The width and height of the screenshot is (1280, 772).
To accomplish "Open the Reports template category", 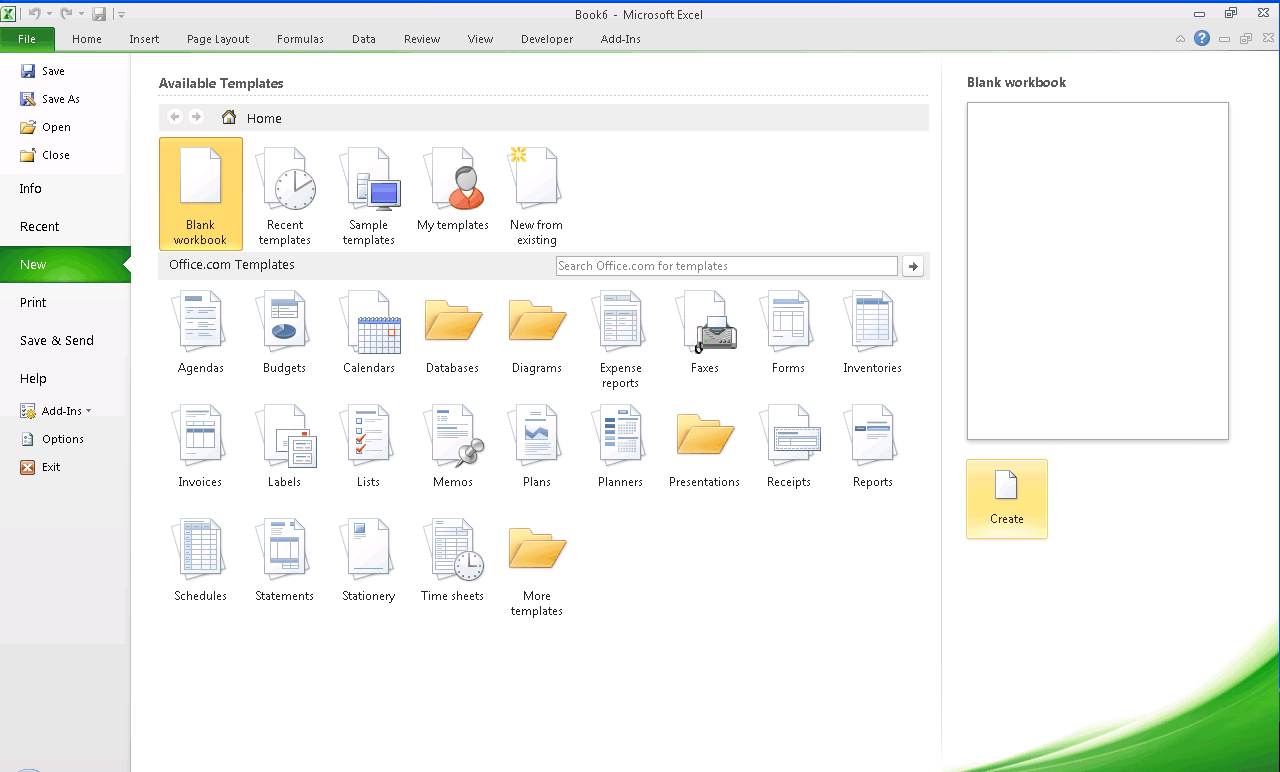I will [873, 445].
